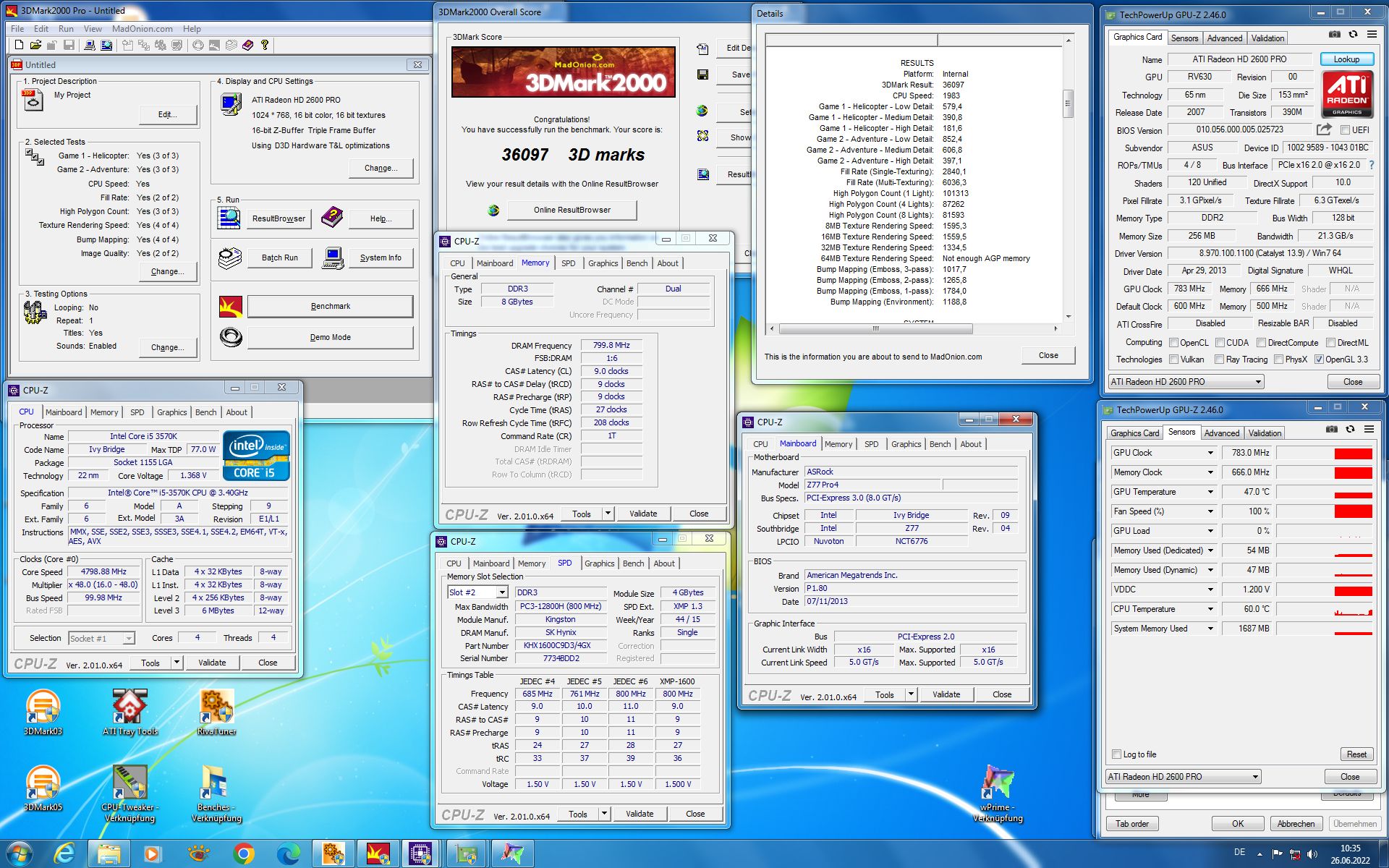Screen dimensions: 1389x868
Task: Switch to the Graphics tab in CPU-Z Mainboard window
Action: [906, 444]
